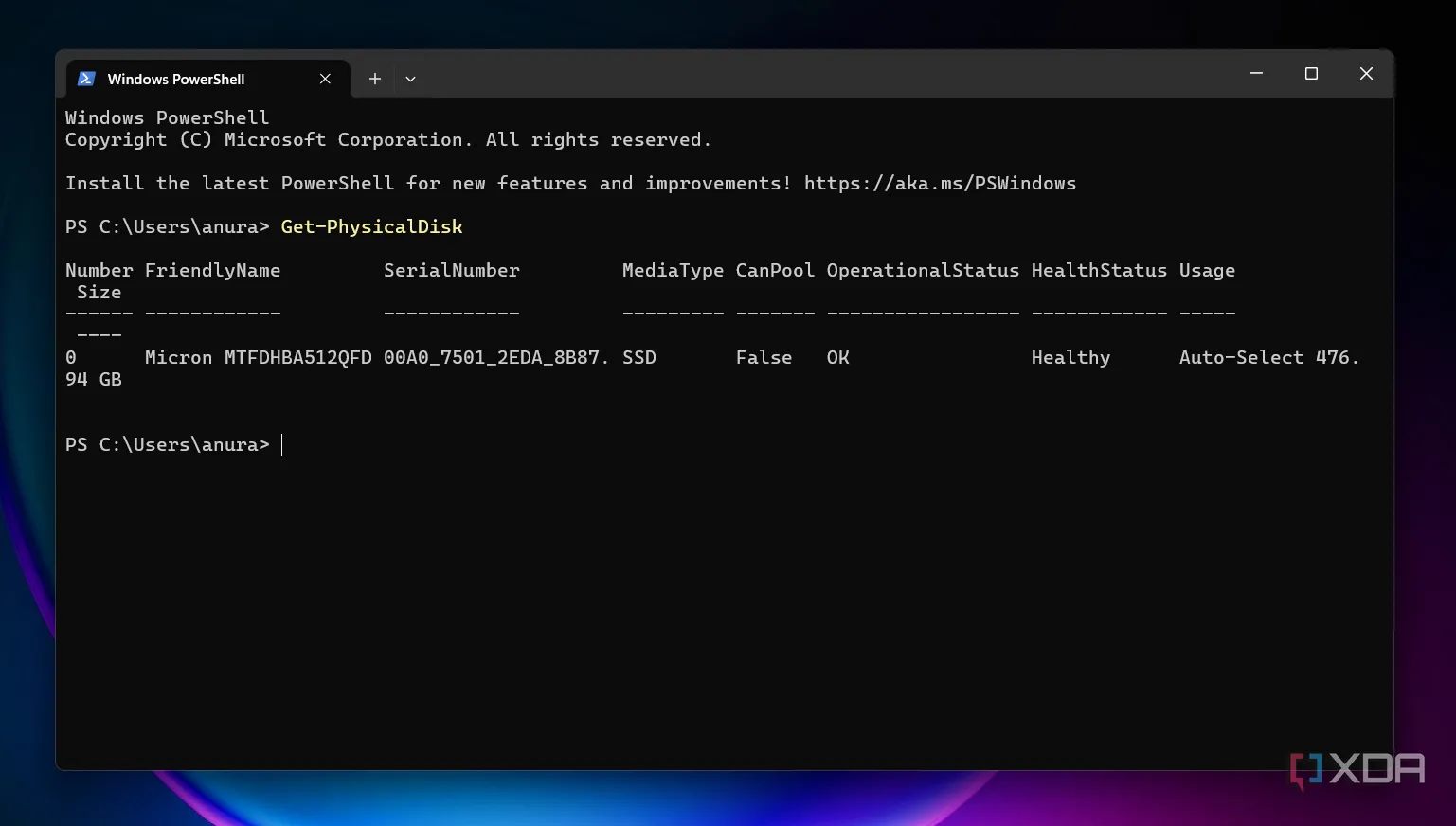Click the Auto-Select usage value
The width and height of the screenshot is (1456, 826).
(x=1241, y=357)
